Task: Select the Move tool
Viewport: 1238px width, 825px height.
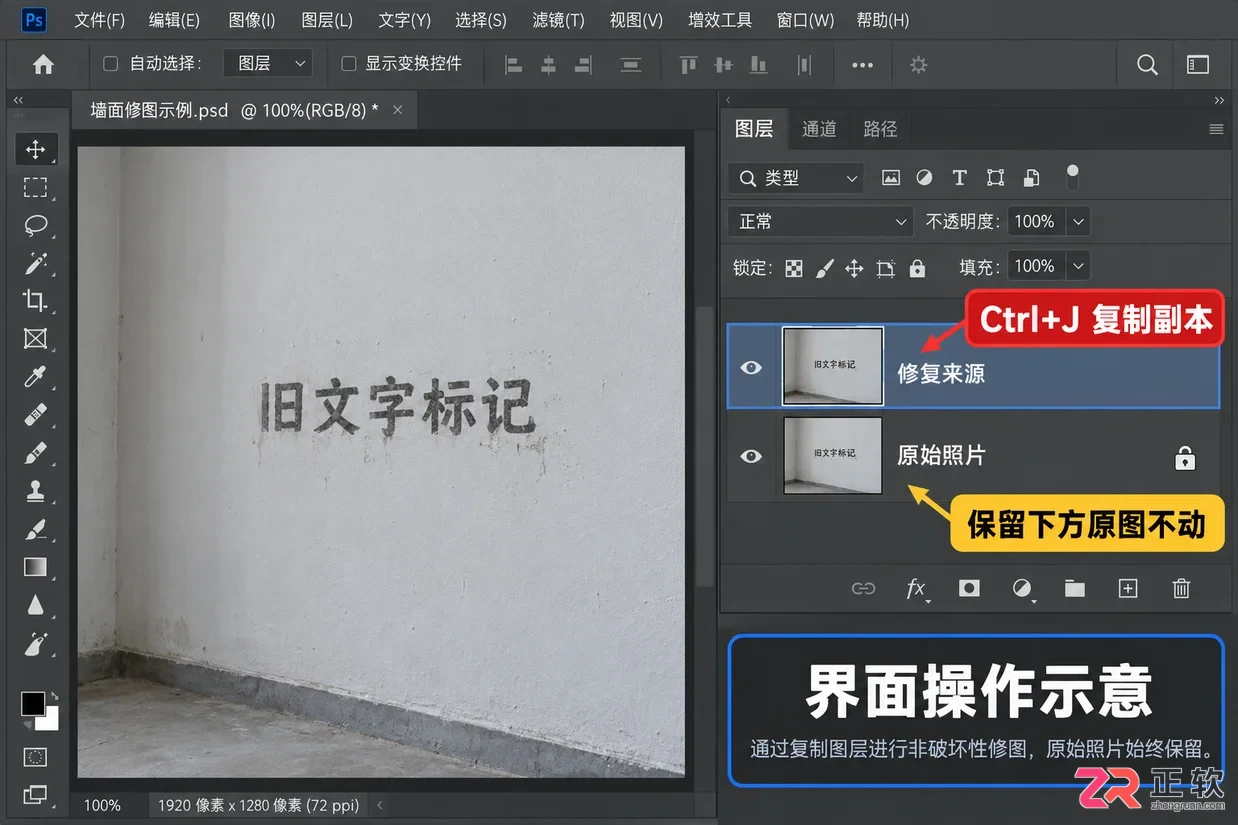Action: coord(35,149)
